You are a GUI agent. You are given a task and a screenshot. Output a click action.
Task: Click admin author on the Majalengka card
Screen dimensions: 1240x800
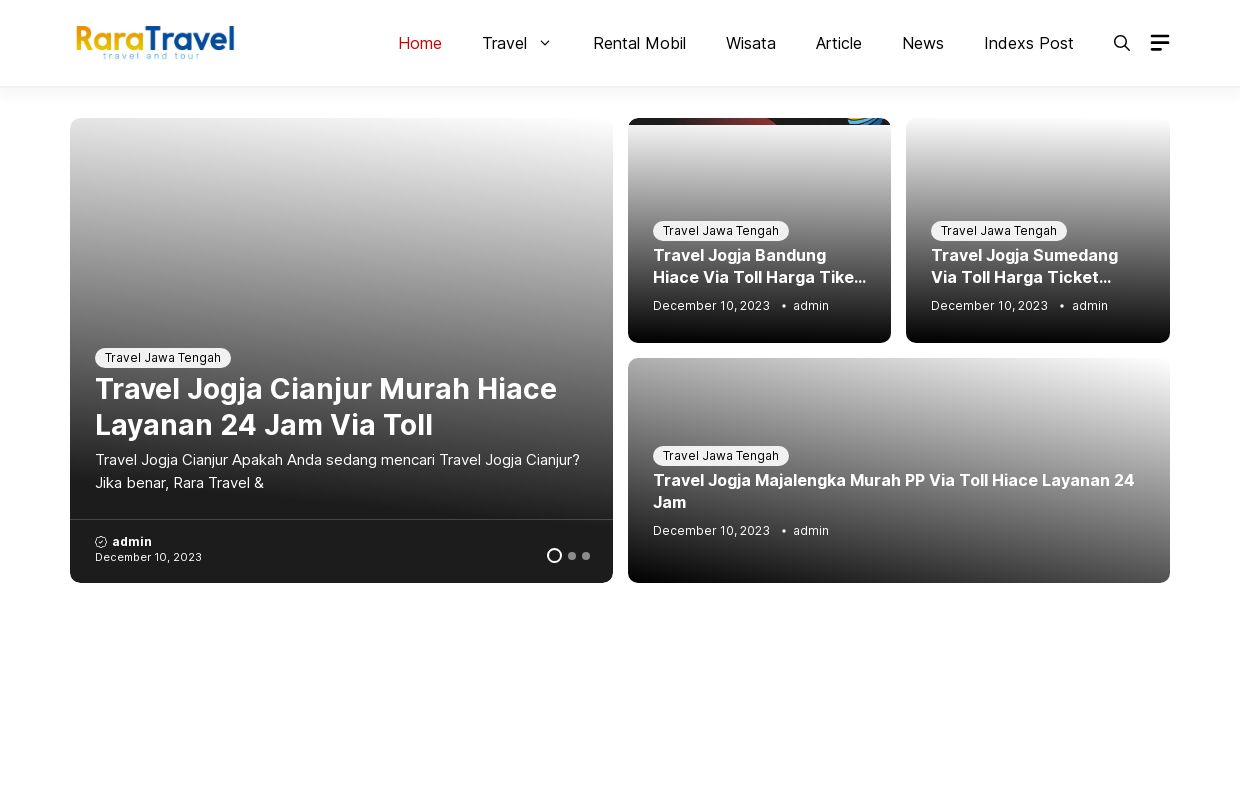(811, 531)
